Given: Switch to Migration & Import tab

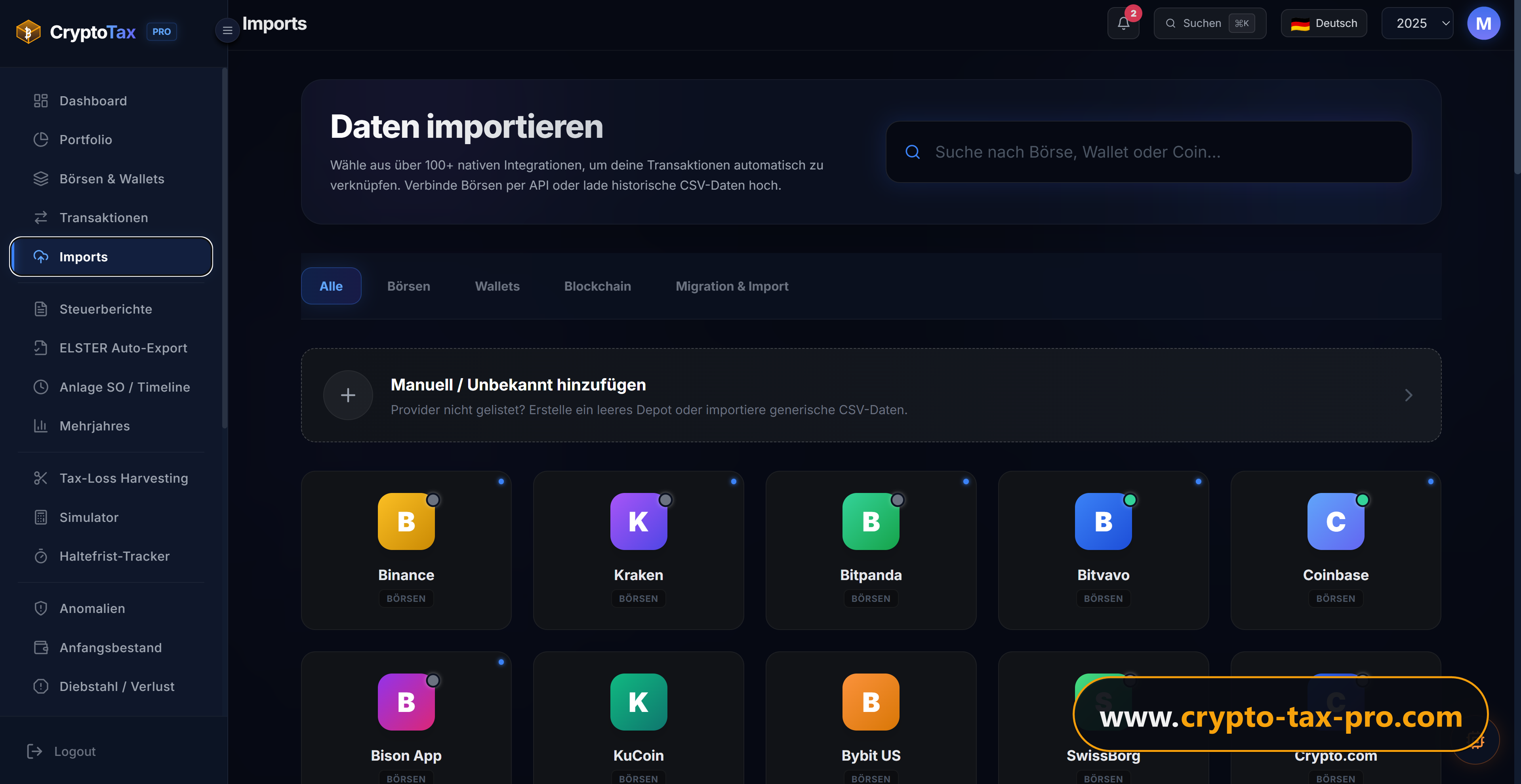Looking at the screenshot, I should [x=732, y=286].
